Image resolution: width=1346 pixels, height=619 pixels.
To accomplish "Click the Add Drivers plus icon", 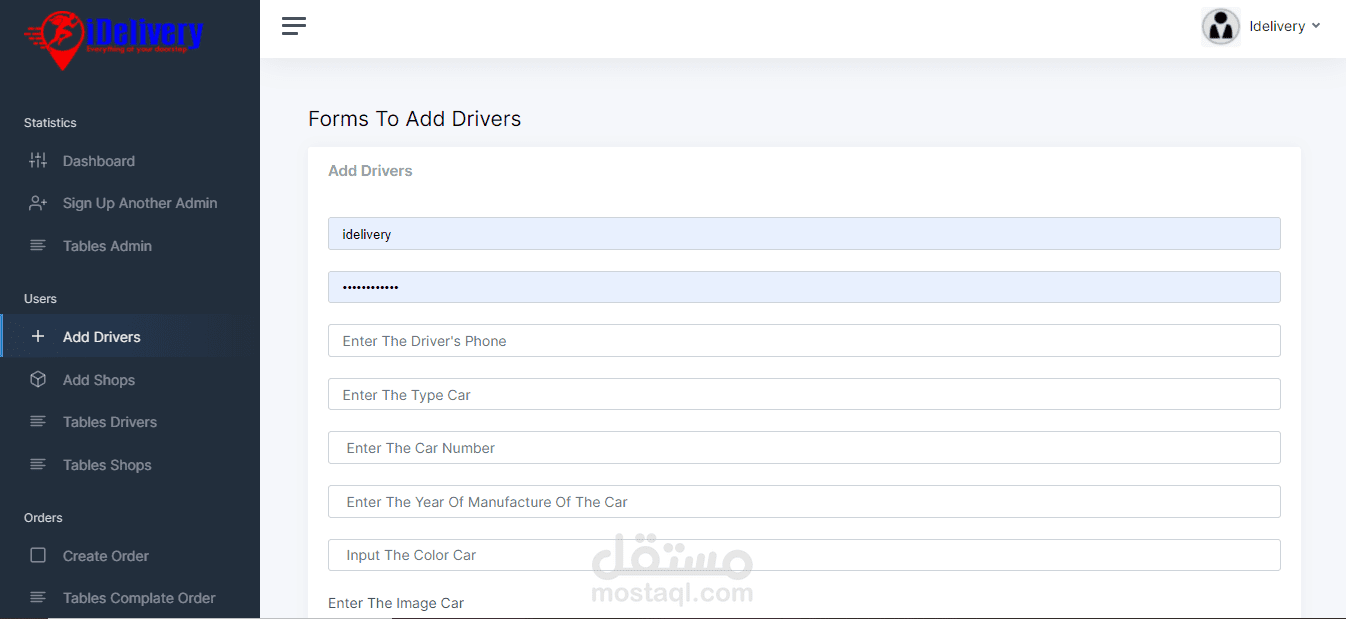I will click(x=38, y=336).
